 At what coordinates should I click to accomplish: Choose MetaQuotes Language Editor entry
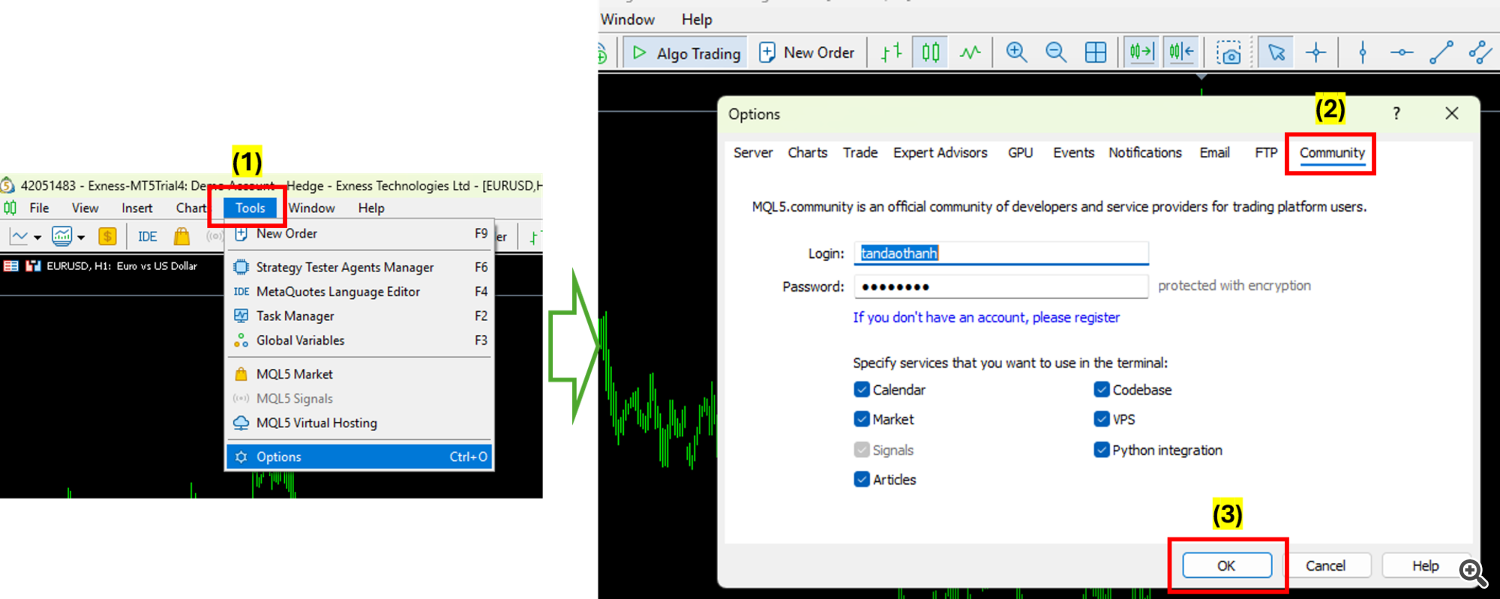pos(360,291)
